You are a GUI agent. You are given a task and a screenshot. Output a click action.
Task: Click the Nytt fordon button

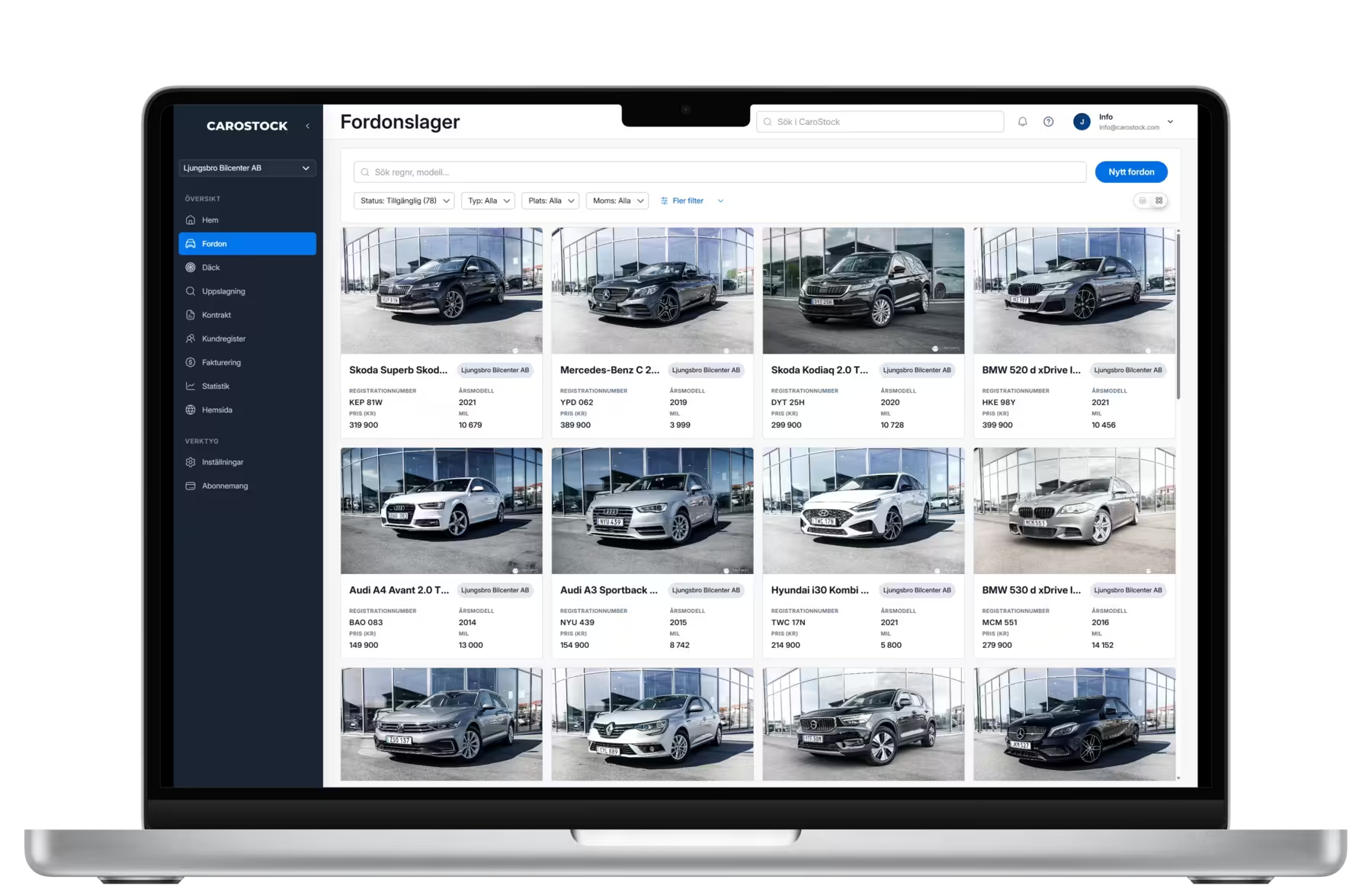(1131, 172)
